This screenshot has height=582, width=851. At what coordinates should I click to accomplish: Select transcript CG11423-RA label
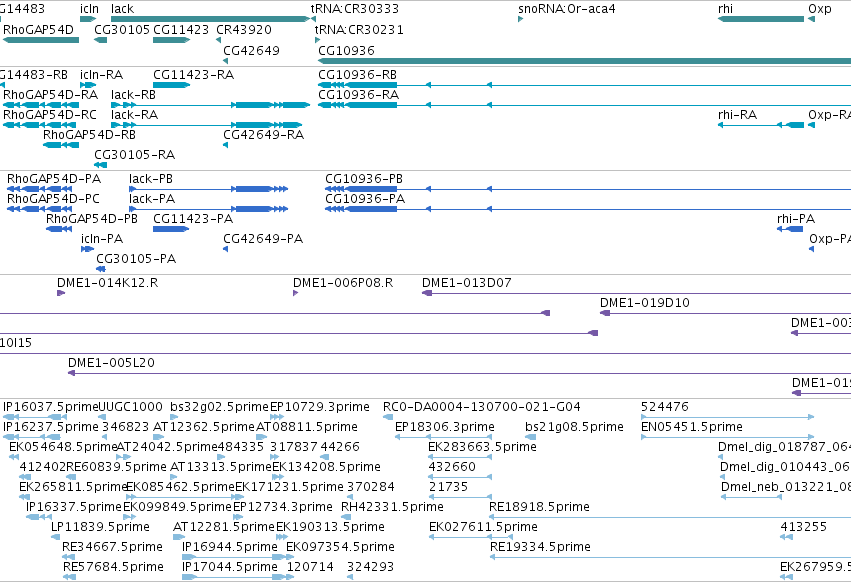(x=193, y=74)
